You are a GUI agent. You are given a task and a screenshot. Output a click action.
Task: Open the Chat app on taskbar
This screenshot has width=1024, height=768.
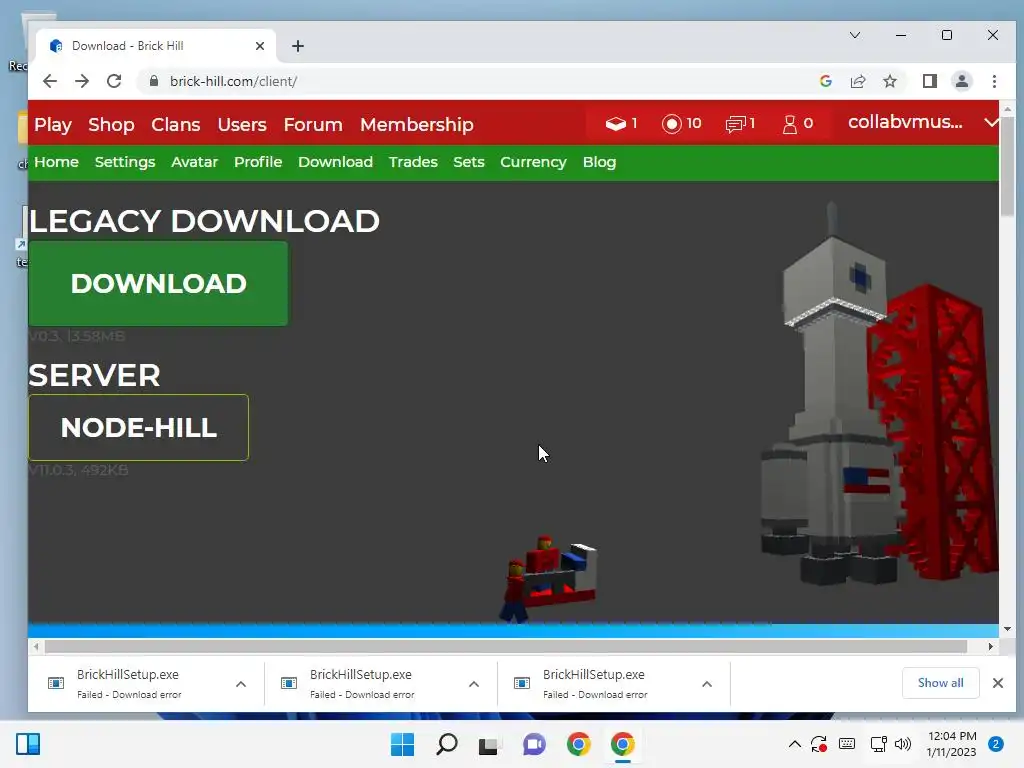[534, 744]
